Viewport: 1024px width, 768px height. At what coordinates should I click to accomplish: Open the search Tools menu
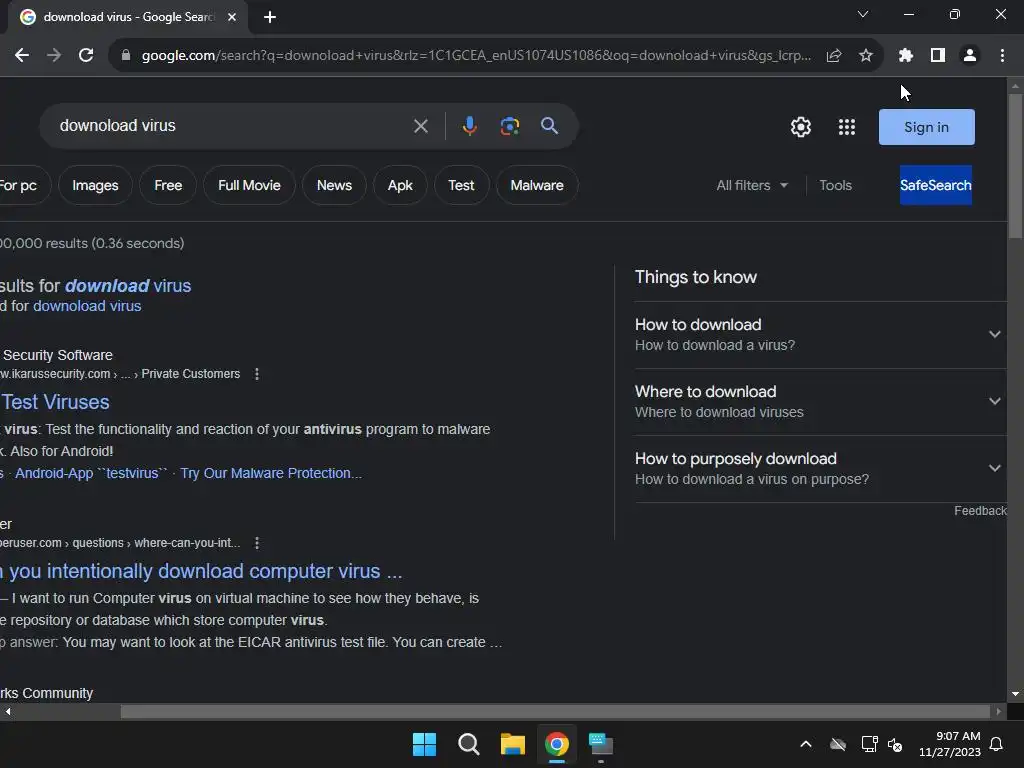click(x=835, y=185)
